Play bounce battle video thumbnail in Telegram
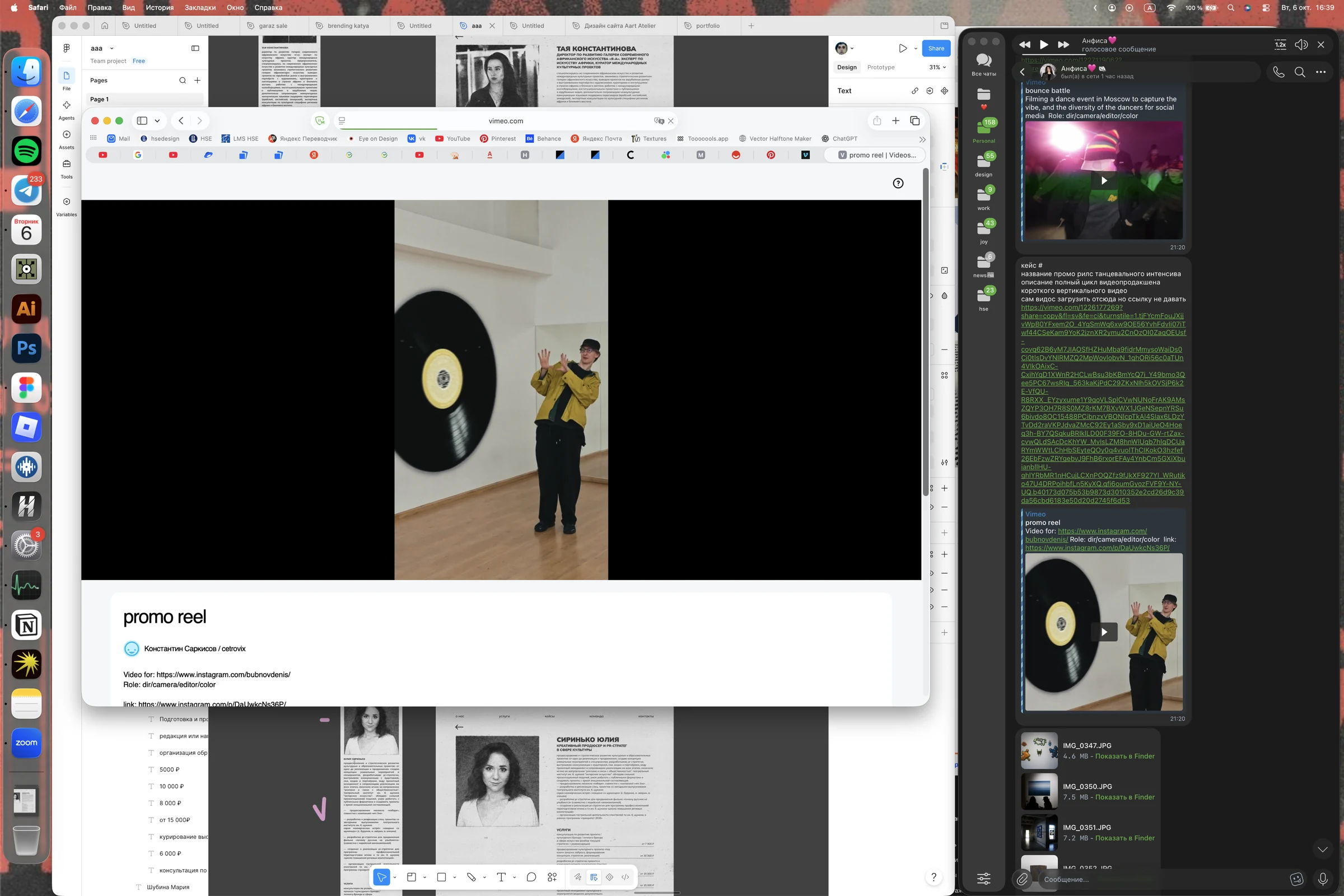 point(1103,180)
